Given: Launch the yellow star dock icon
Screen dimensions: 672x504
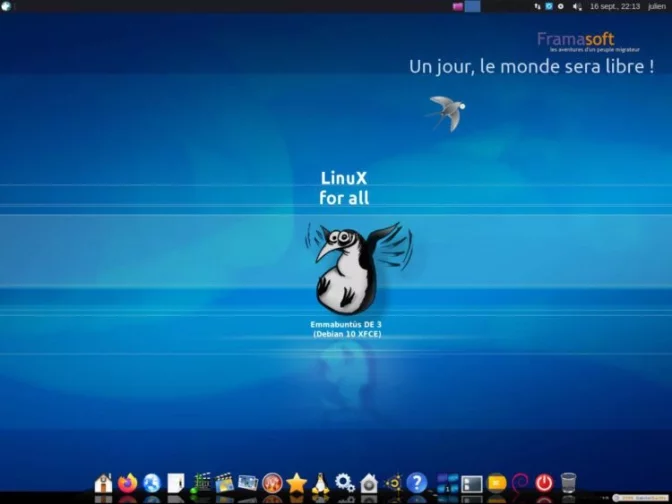Looking at the screenshot, I should 296,484.
